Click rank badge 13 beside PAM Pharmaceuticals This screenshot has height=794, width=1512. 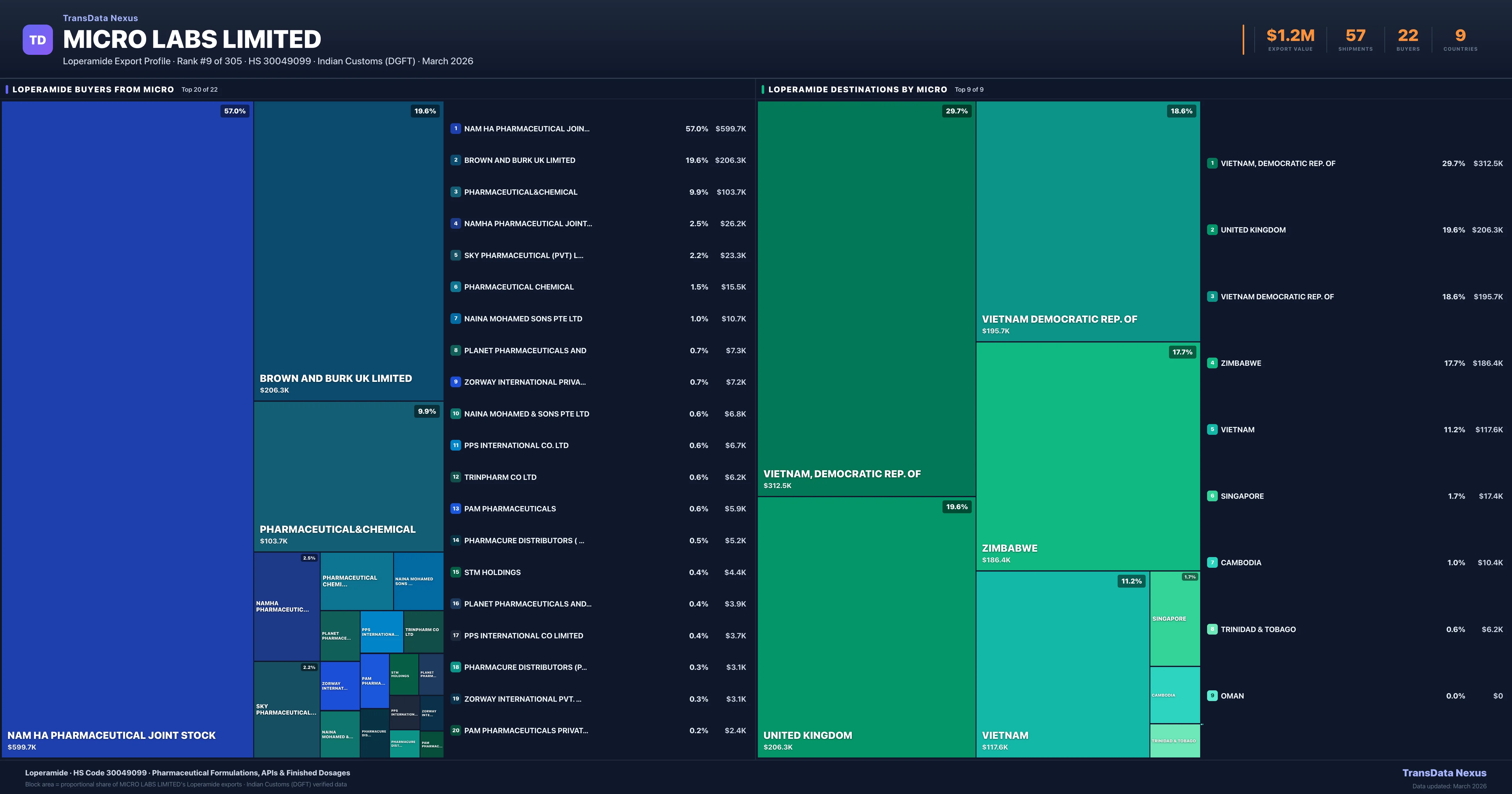[455, 509]
